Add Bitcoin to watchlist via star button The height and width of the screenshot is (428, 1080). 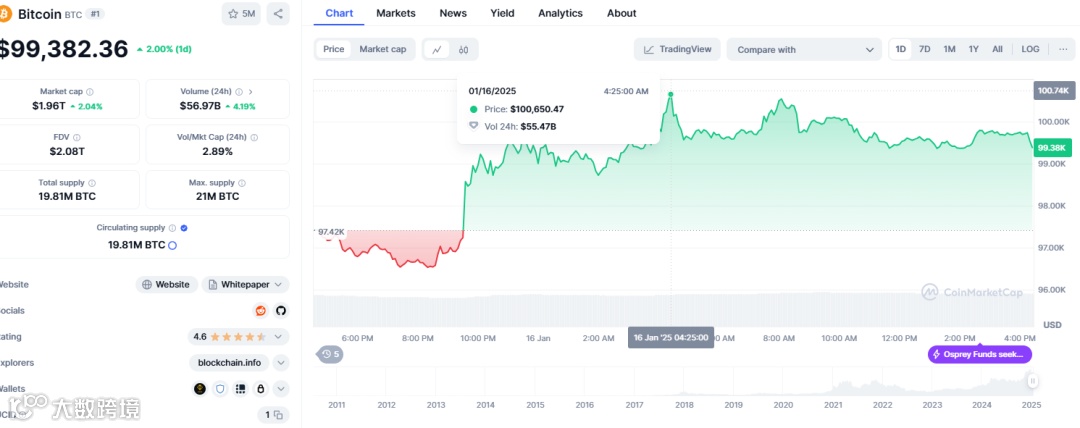243,14
